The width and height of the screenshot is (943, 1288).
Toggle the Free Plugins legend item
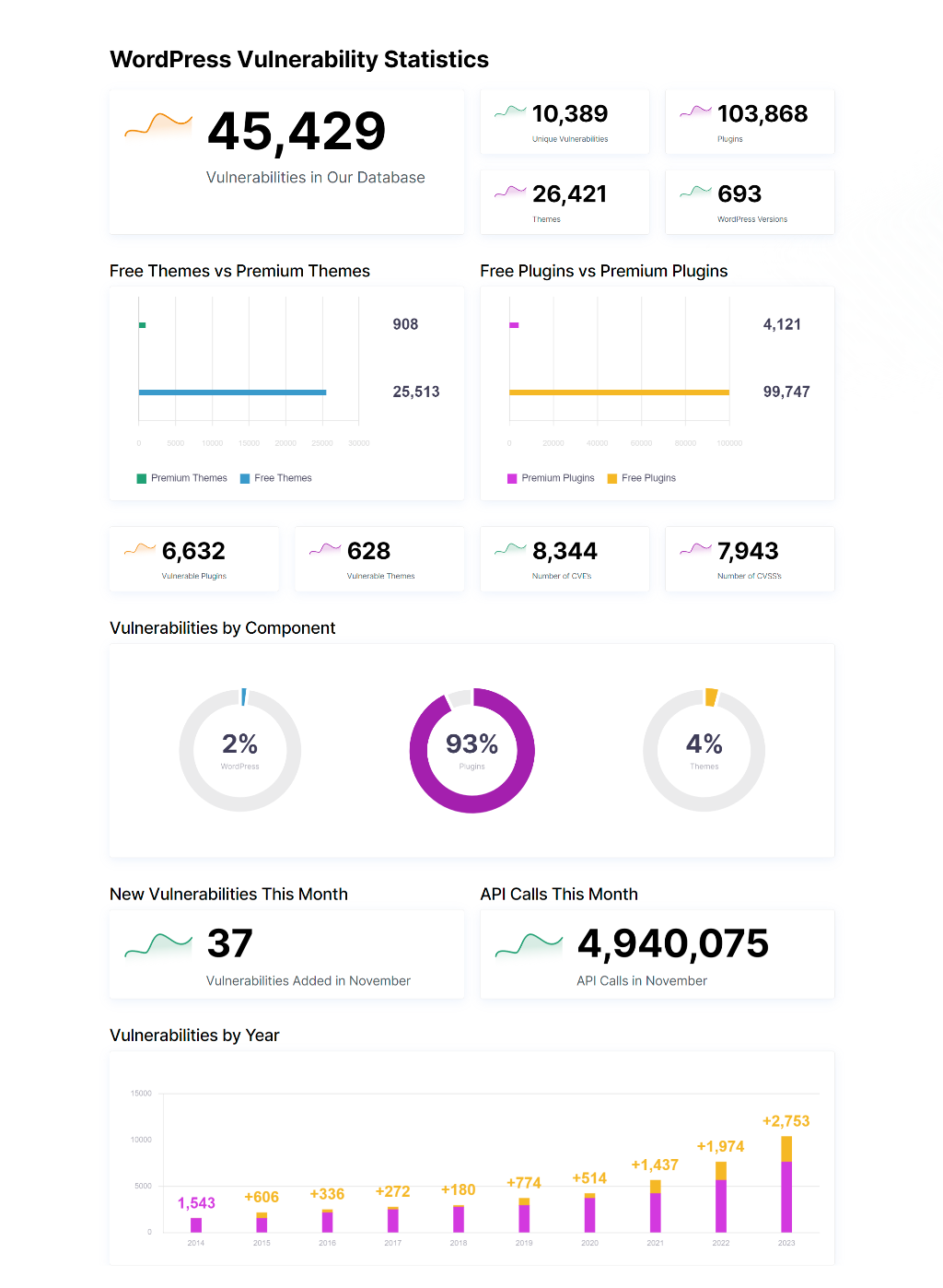pyautogui.click(x=642, y=478)
